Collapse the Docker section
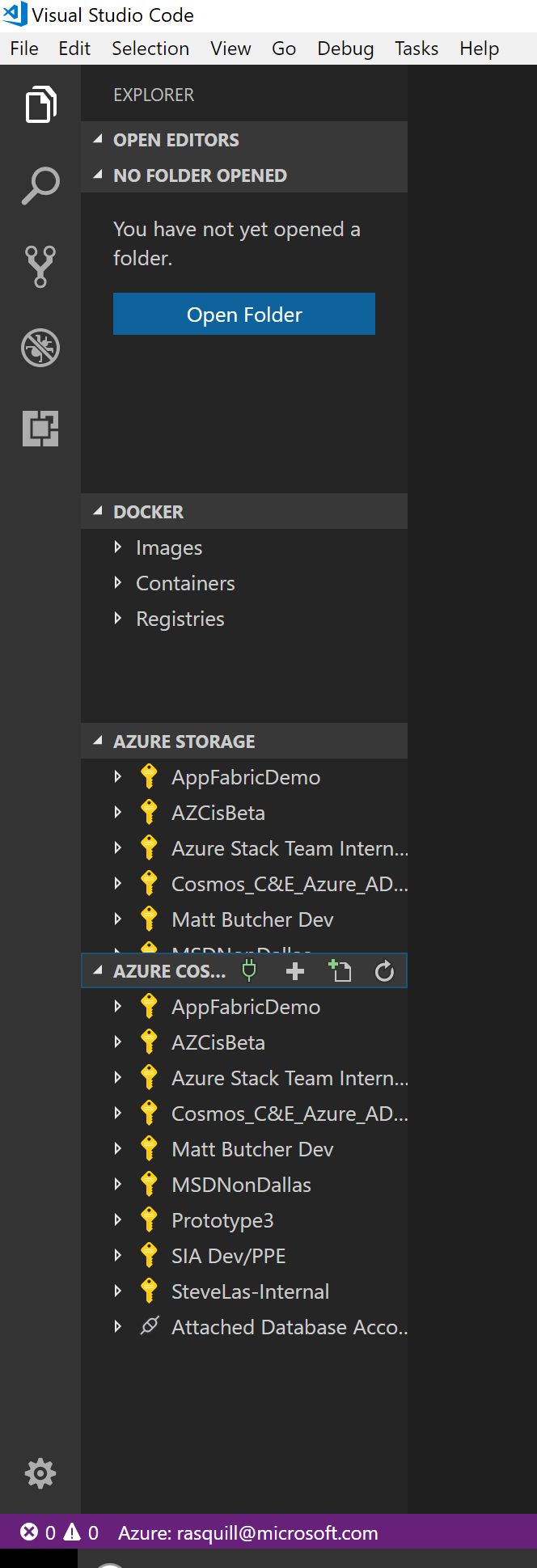Image resolution: width=537 pixels, height=1568 pixels. click(98, 511)
